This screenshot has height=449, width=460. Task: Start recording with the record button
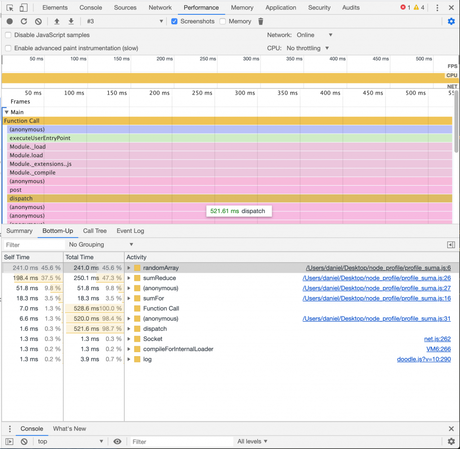point(10,21)
